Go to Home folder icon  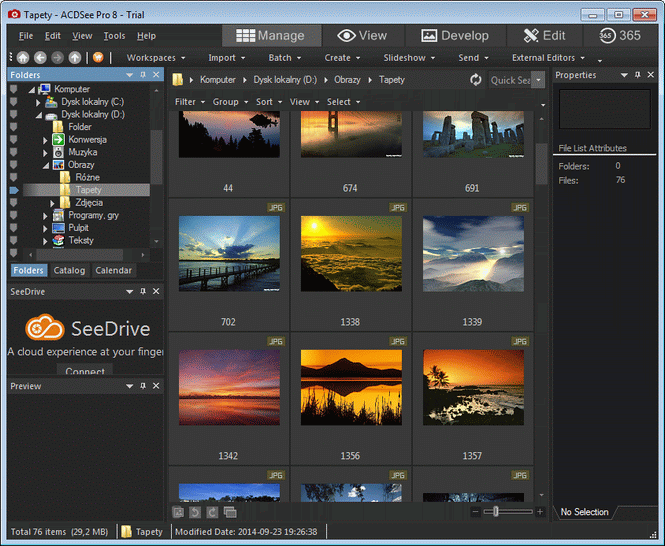click(x=23, y=57)
